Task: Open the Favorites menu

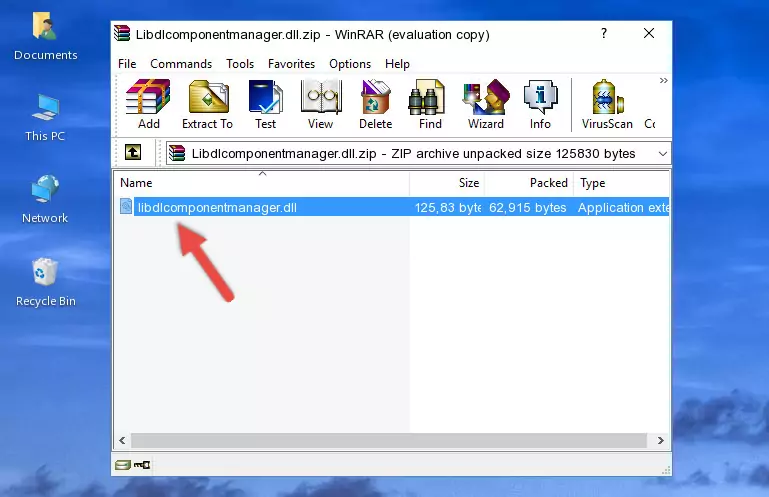Action: (291, 64)
